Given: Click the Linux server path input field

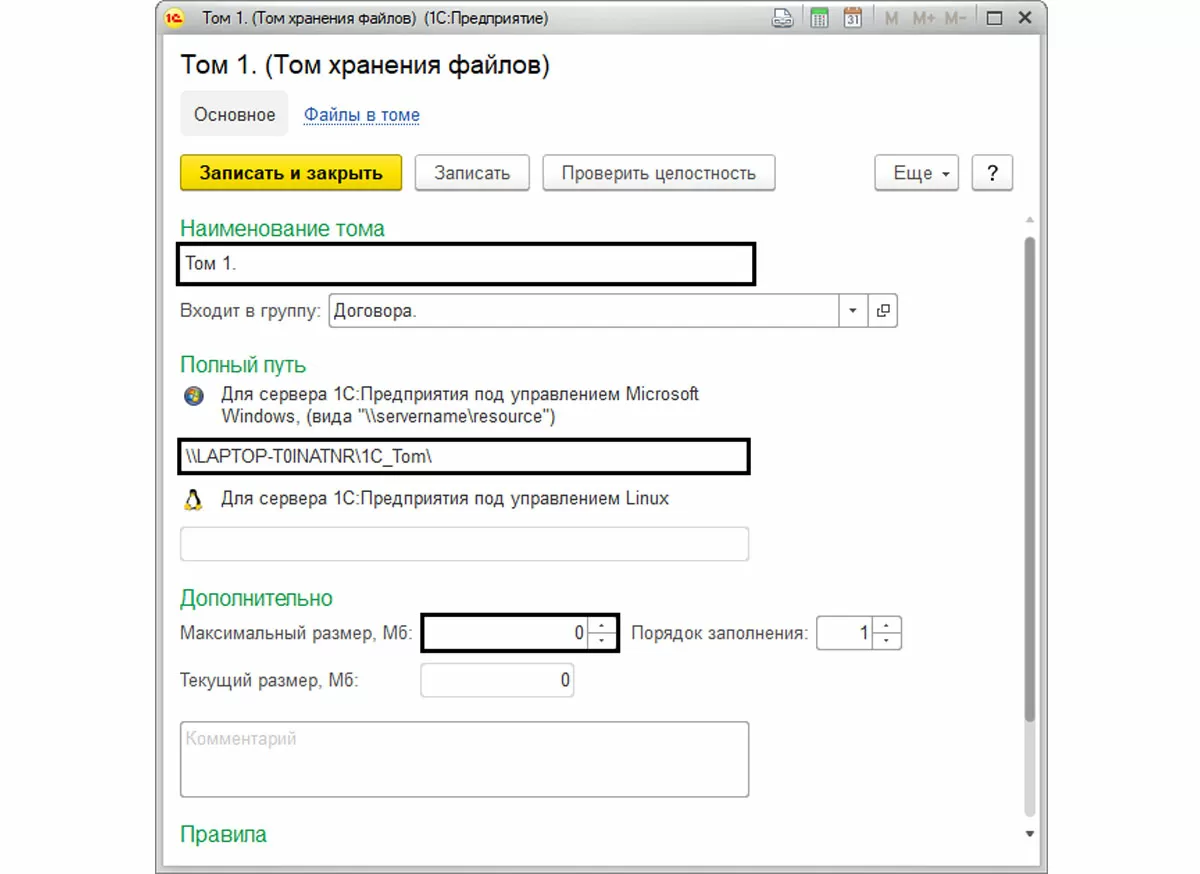Looking at the screenshot, I should tap(464, 544).
